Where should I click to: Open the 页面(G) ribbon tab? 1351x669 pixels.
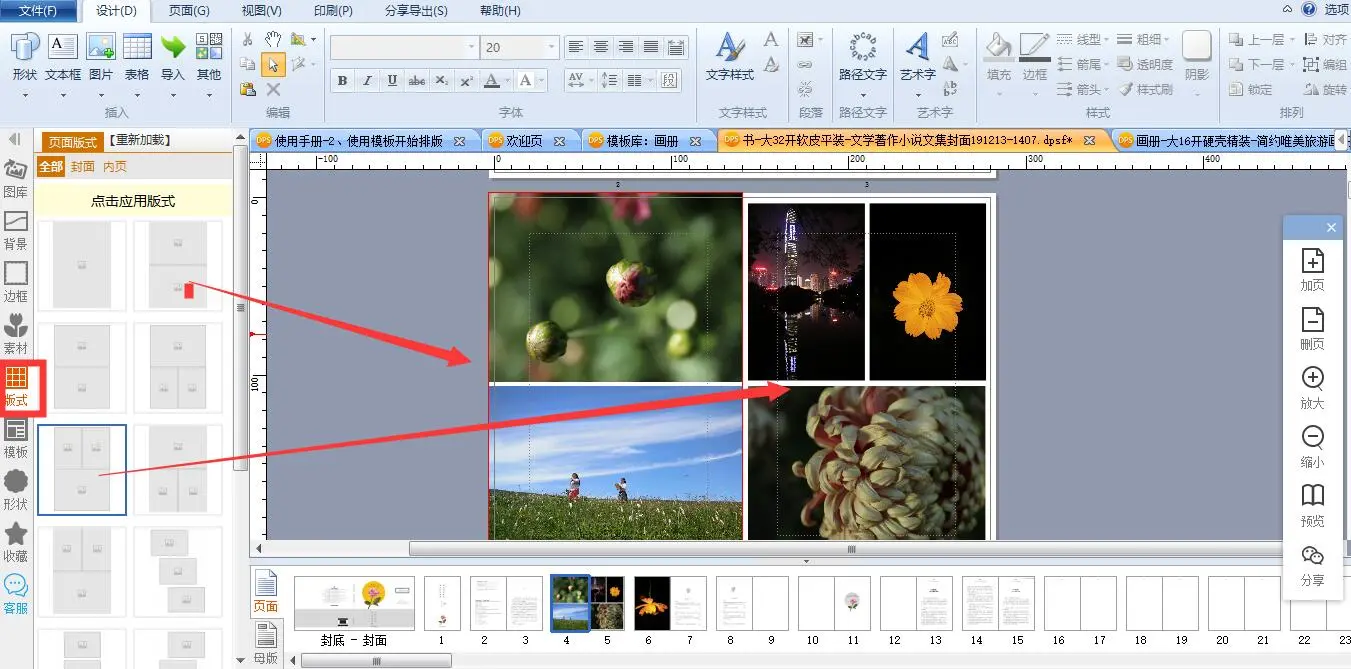pos(189,11)
